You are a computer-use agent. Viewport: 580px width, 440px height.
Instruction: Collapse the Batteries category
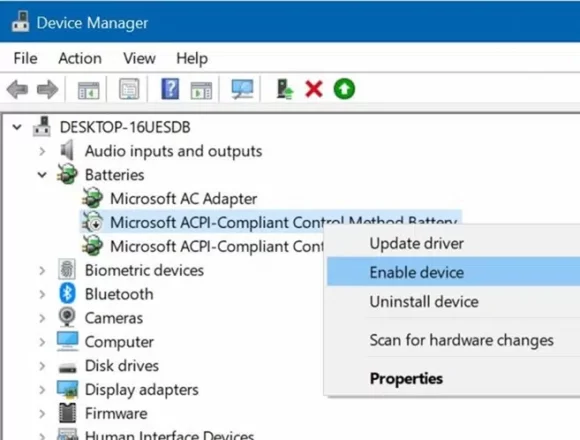tap(42, 175)
